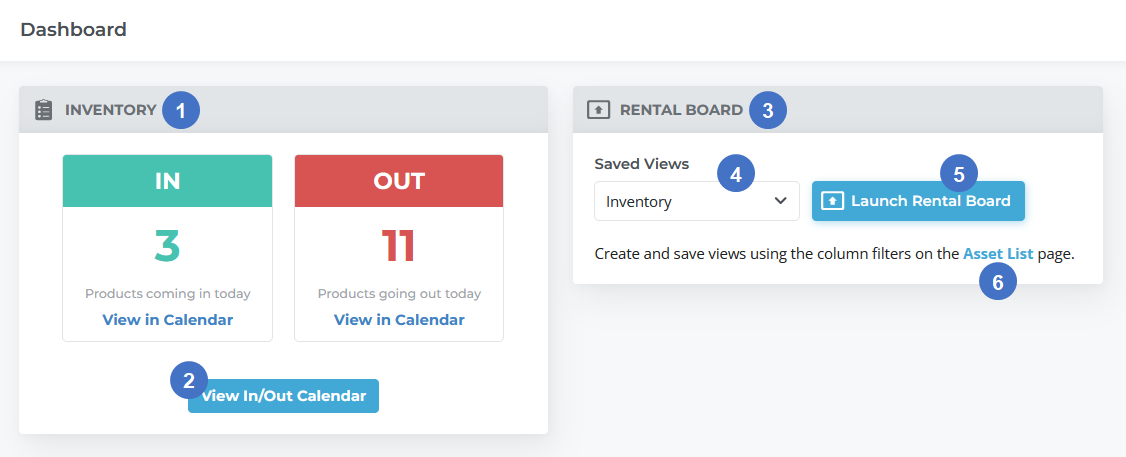Image resolution: width=1126 pixels, height=457 pixels.
Task: Click the Dashboard page title
Action: click(73, 29)
